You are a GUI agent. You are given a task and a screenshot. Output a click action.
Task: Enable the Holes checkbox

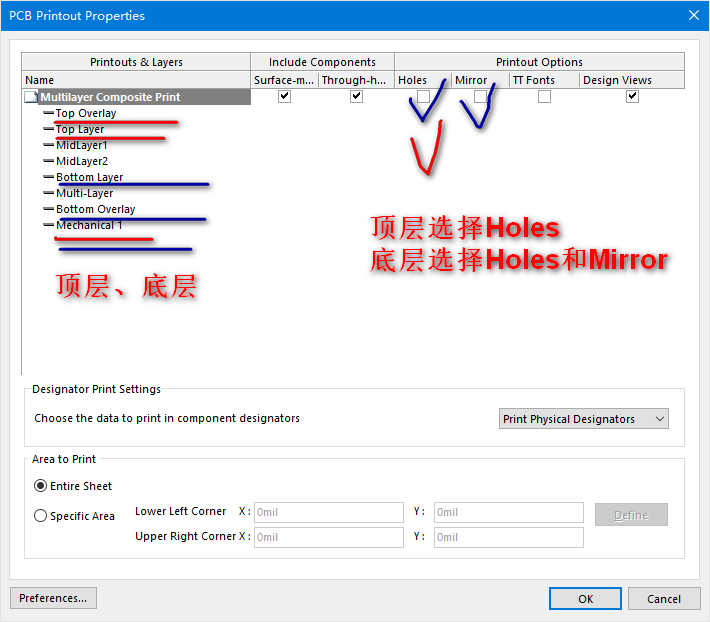(423, 97)
